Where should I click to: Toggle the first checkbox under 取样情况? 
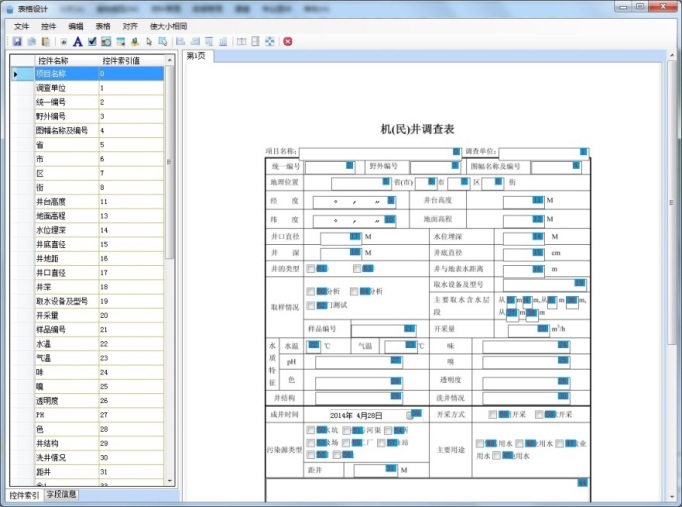click(311, 290)
